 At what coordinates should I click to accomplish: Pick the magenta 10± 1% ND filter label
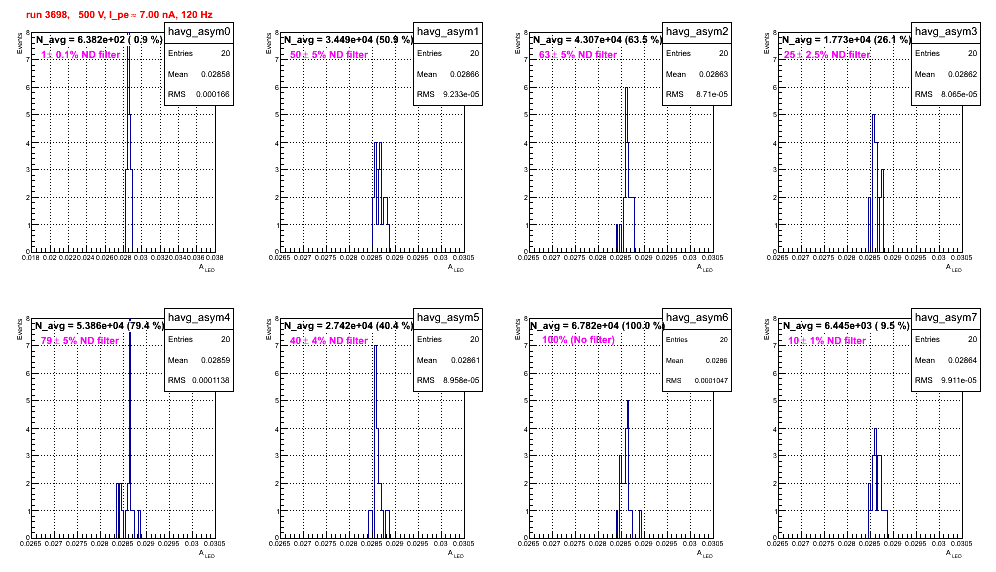click(x=827, y=341)
